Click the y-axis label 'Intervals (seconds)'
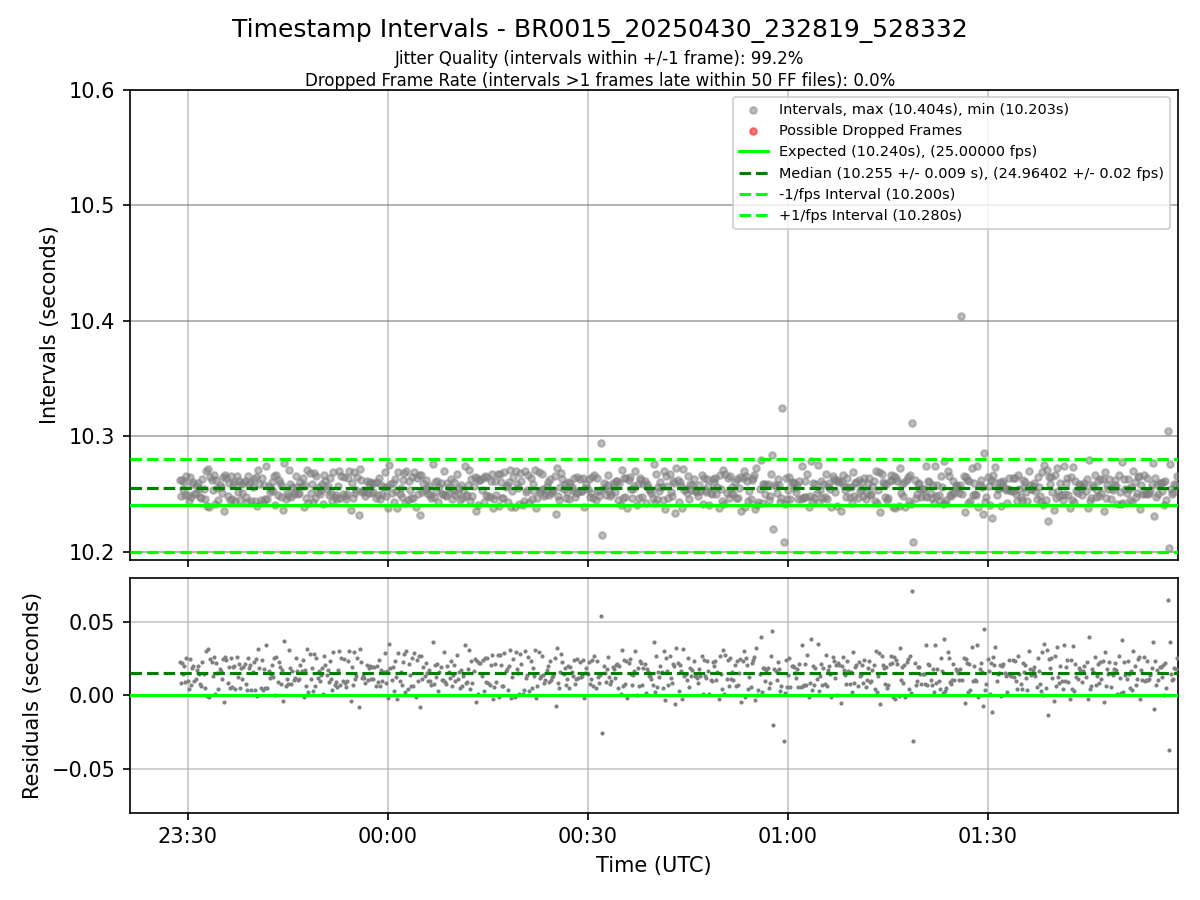 49,325
